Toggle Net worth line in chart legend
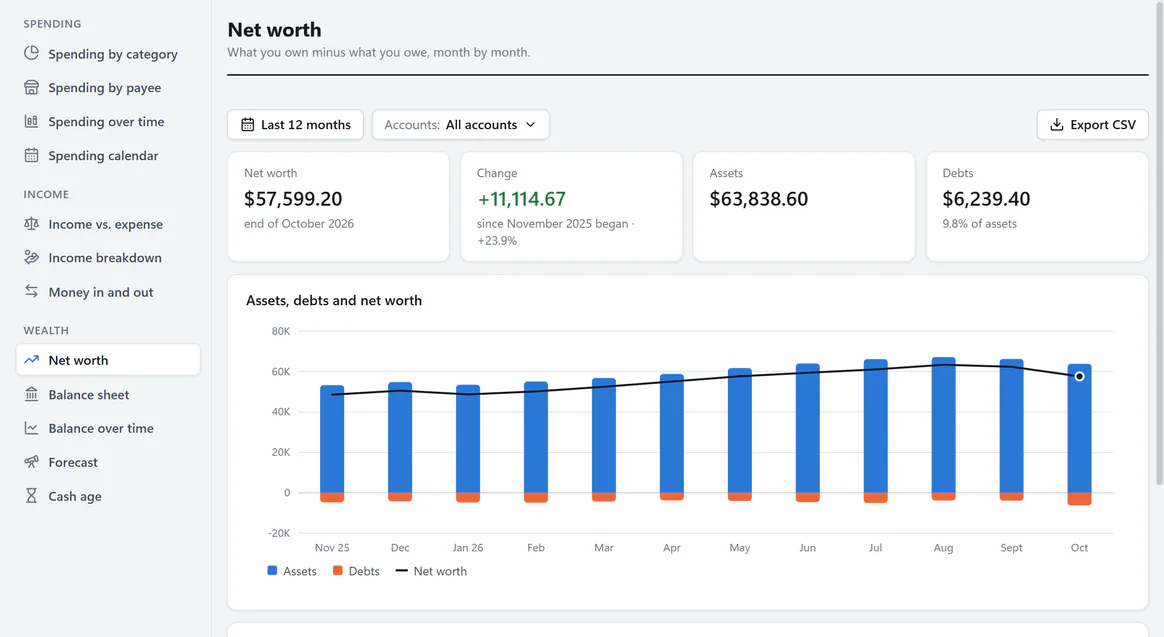 pyautogui.click(x=431, y=571)
